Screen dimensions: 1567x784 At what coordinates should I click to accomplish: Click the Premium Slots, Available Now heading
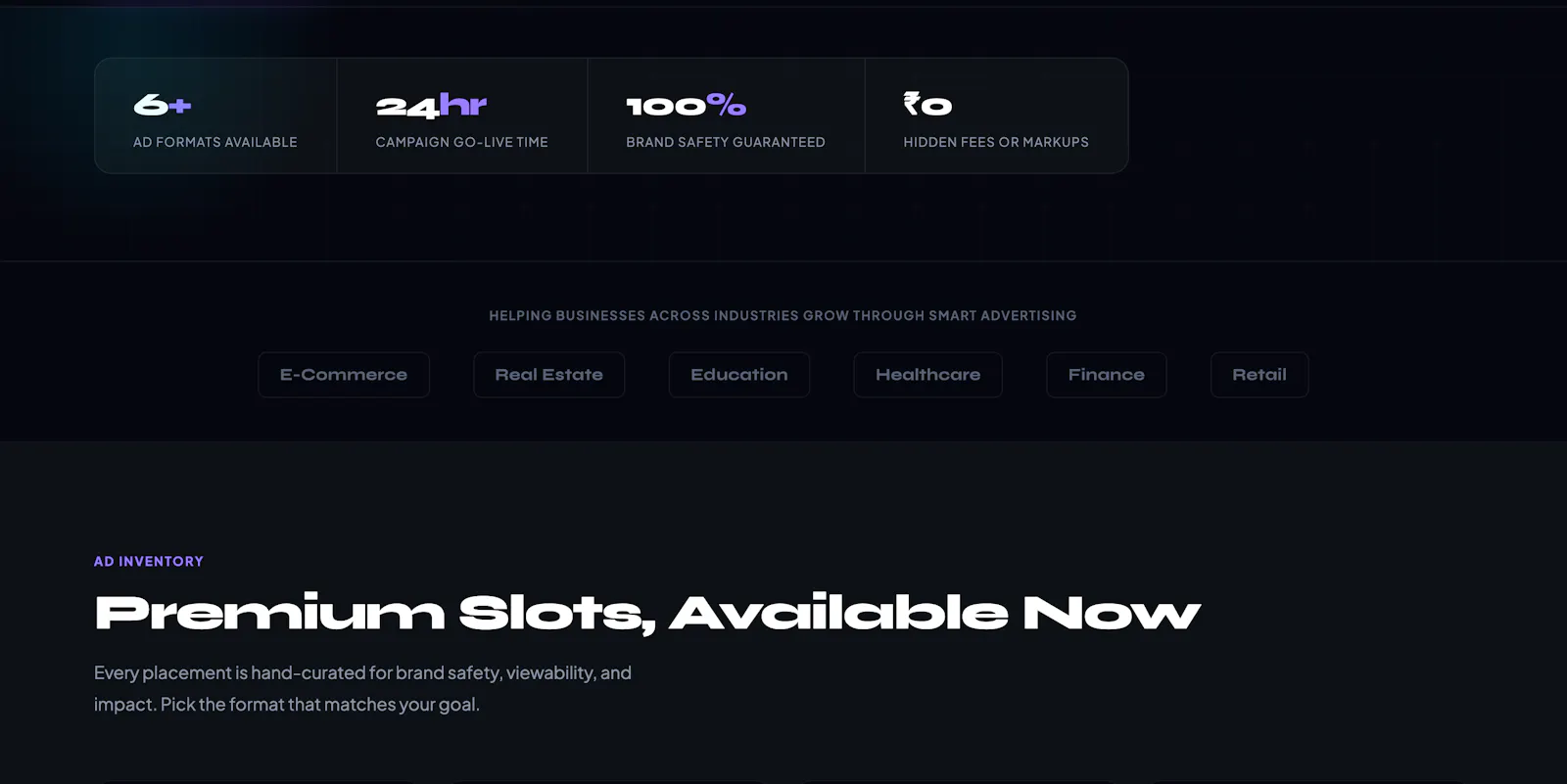point(647,614)
